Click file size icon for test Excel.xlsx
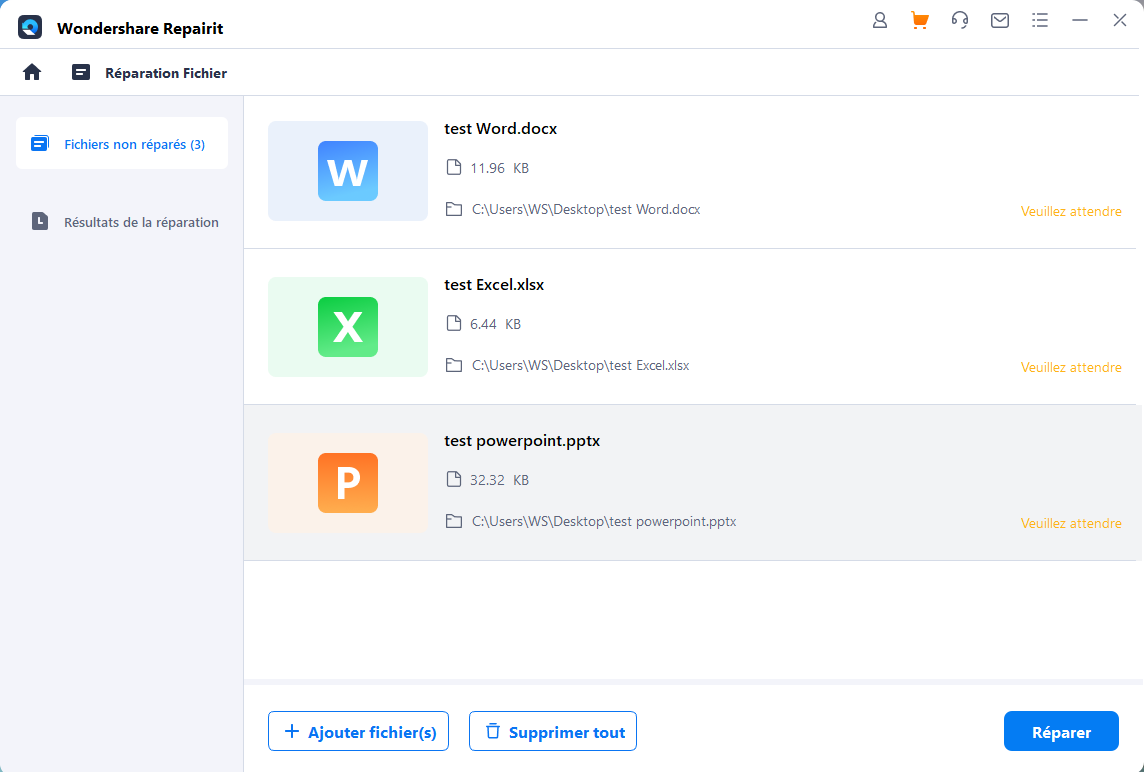 click(454, 323)
